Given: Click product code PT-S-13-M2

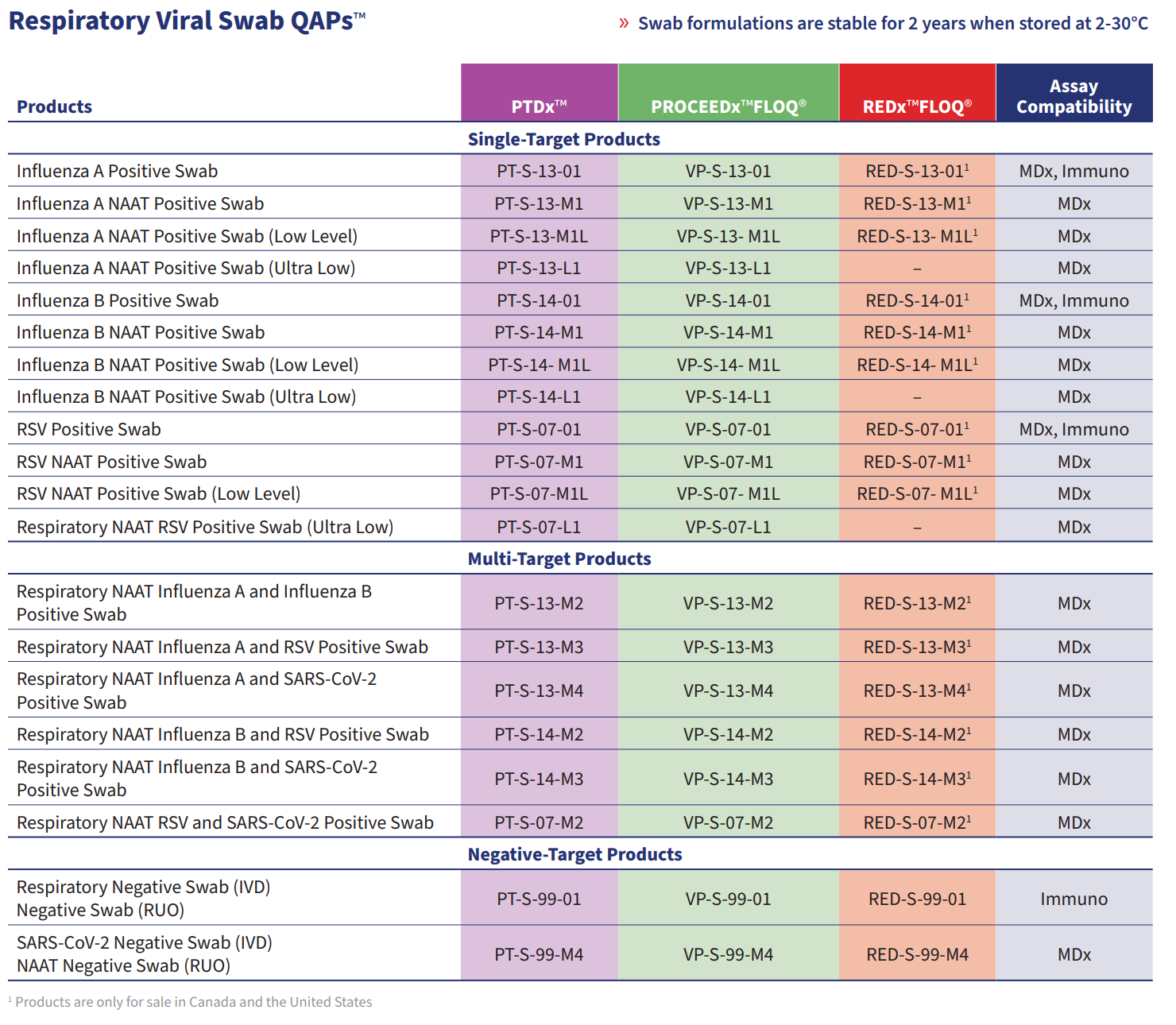Looking at the screenshot, I should click(540, 603).
